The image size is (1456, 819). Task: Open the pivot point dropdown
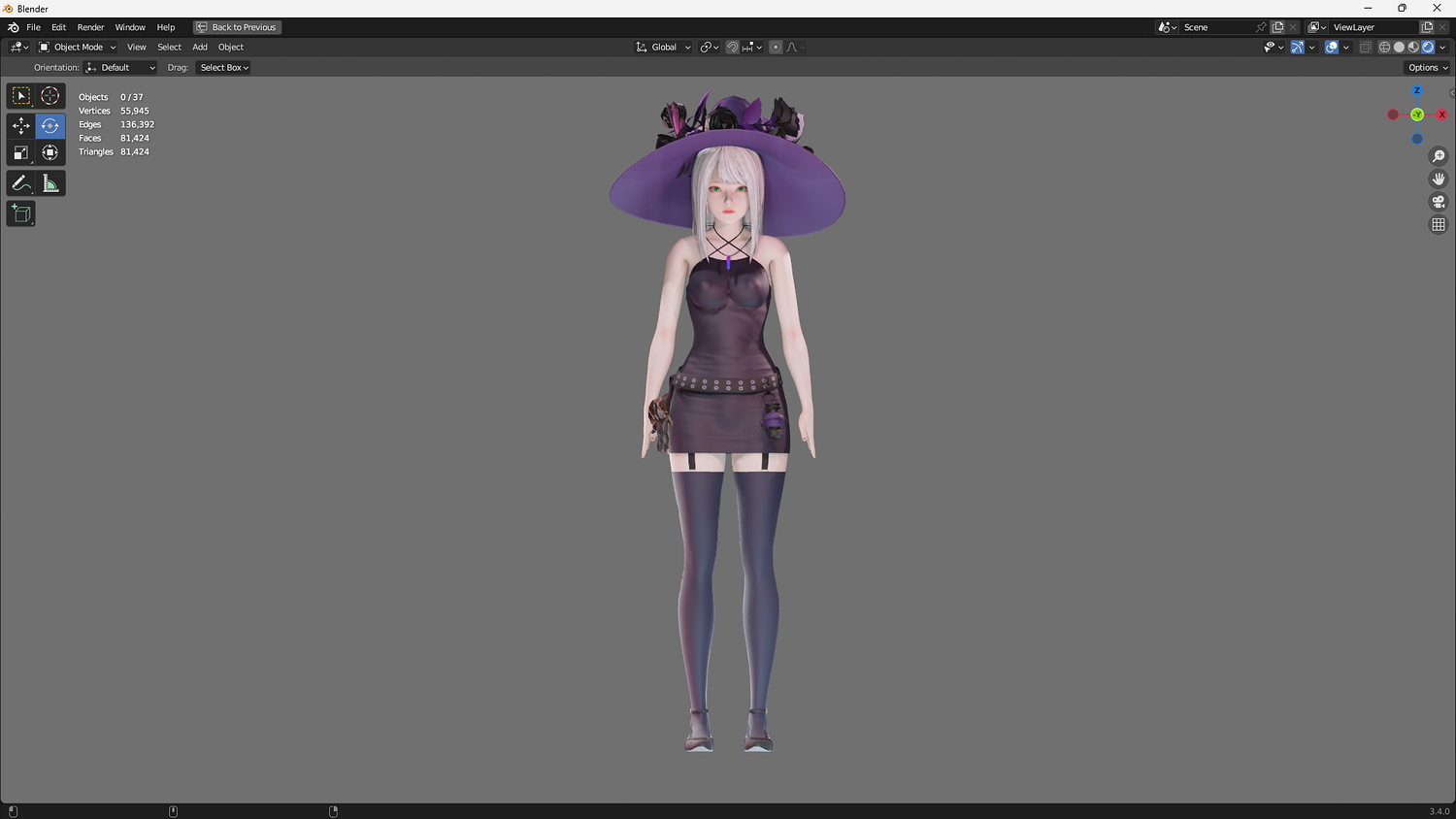click(x=710, y=47)
